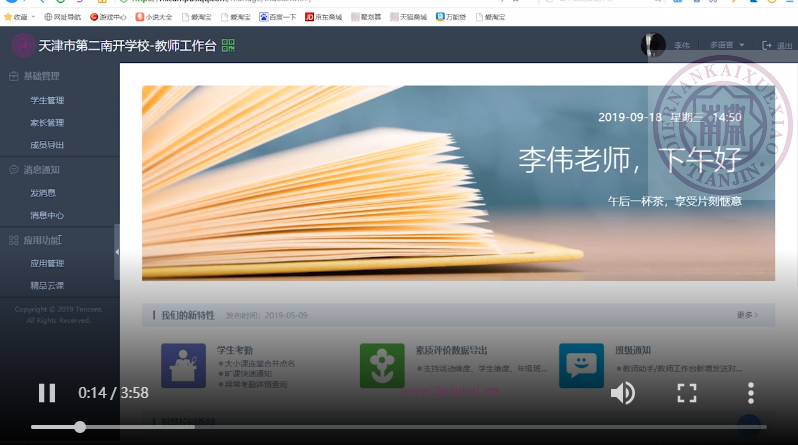Click the 班级通知 chat icon
This screenshot has width=798, height=445.
[x=581, y=366]
